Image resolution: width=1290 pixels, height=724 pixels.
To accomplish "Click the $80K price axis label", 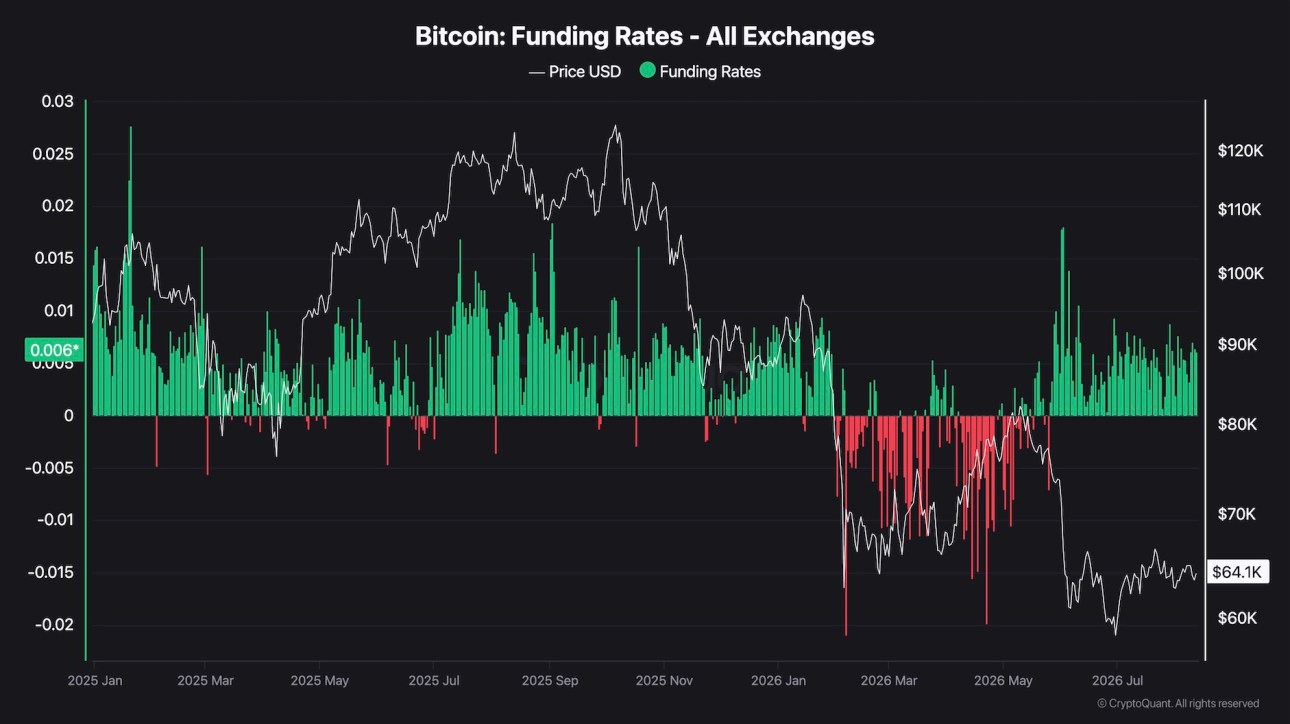I will click(x=1237, y=424).
